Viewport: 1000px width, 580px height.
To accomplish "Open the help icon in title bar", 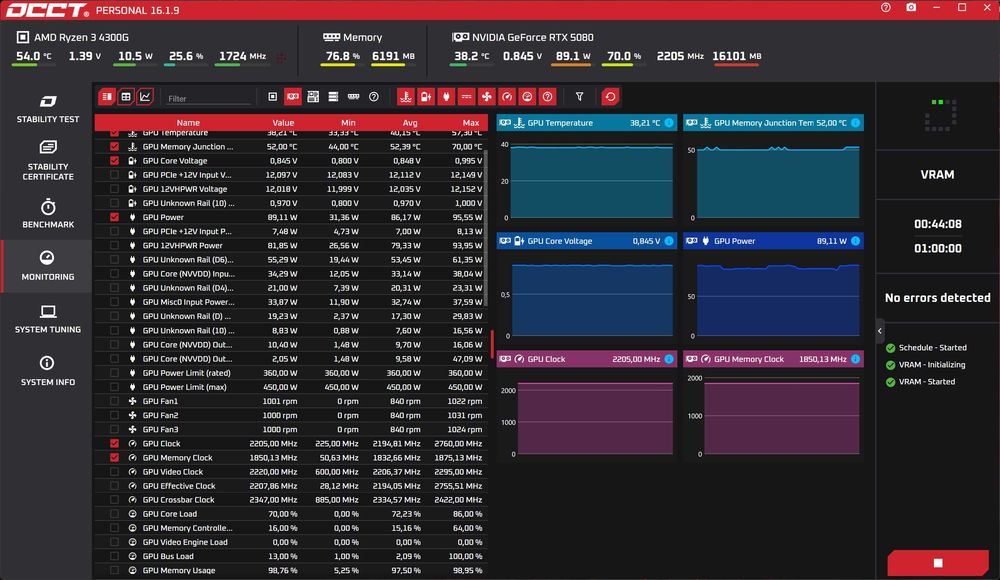I will [x=886, y=8].
